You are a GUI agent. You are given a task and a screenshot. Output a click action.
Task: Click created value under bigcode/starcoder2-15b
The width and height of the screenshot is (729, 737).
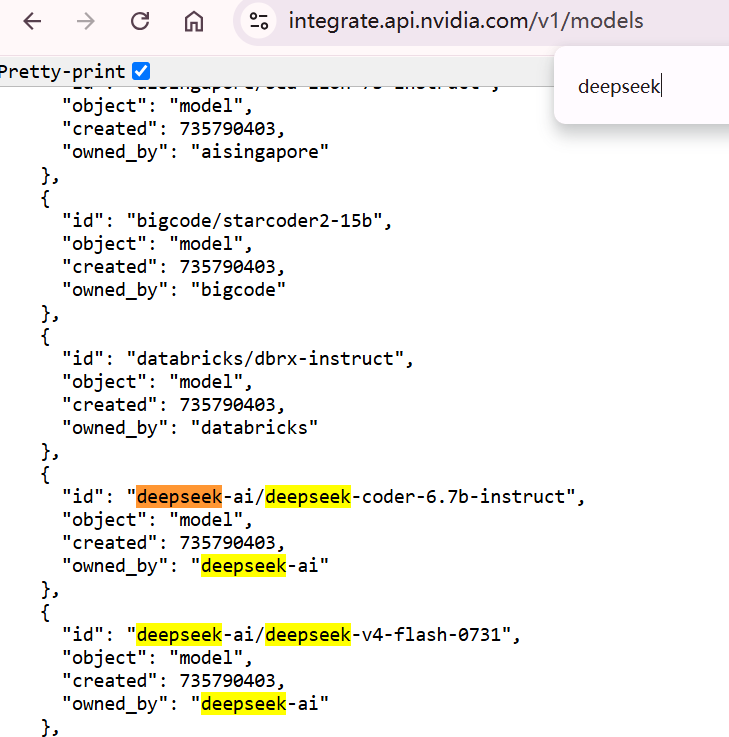coord(227,267)
